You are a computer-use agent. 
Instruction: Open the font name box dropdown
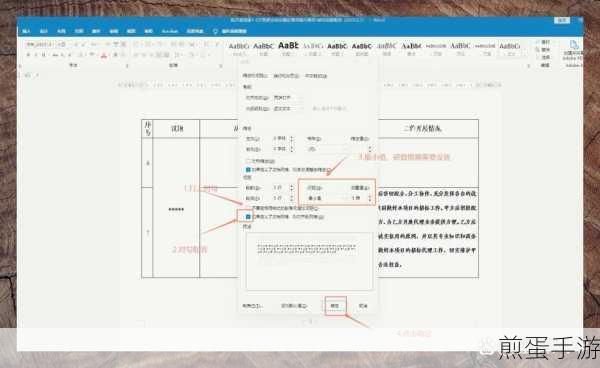tap(54, 44)
